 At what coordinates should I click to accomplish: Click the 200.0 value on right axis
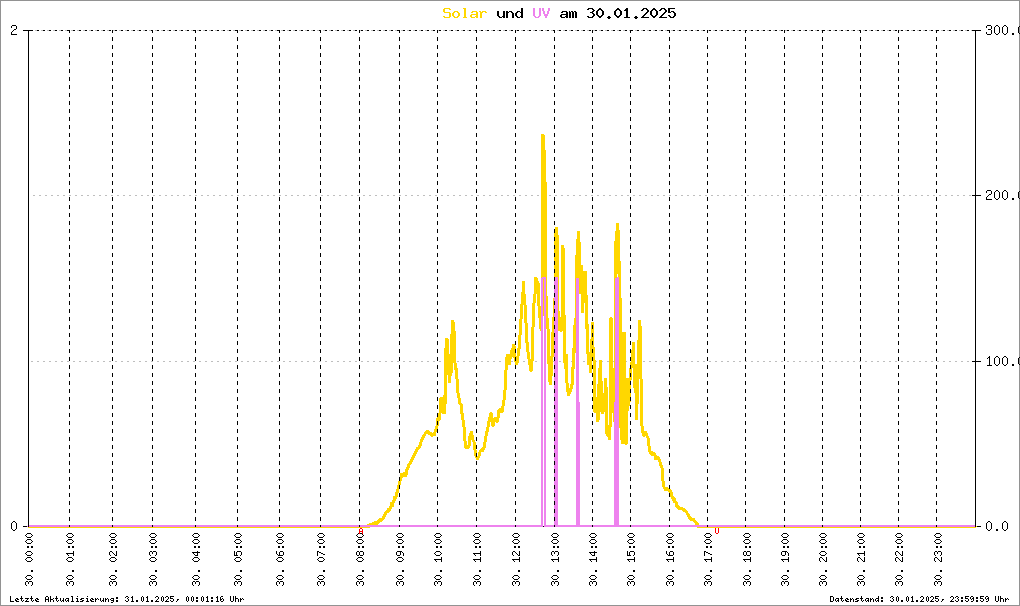1000,196
